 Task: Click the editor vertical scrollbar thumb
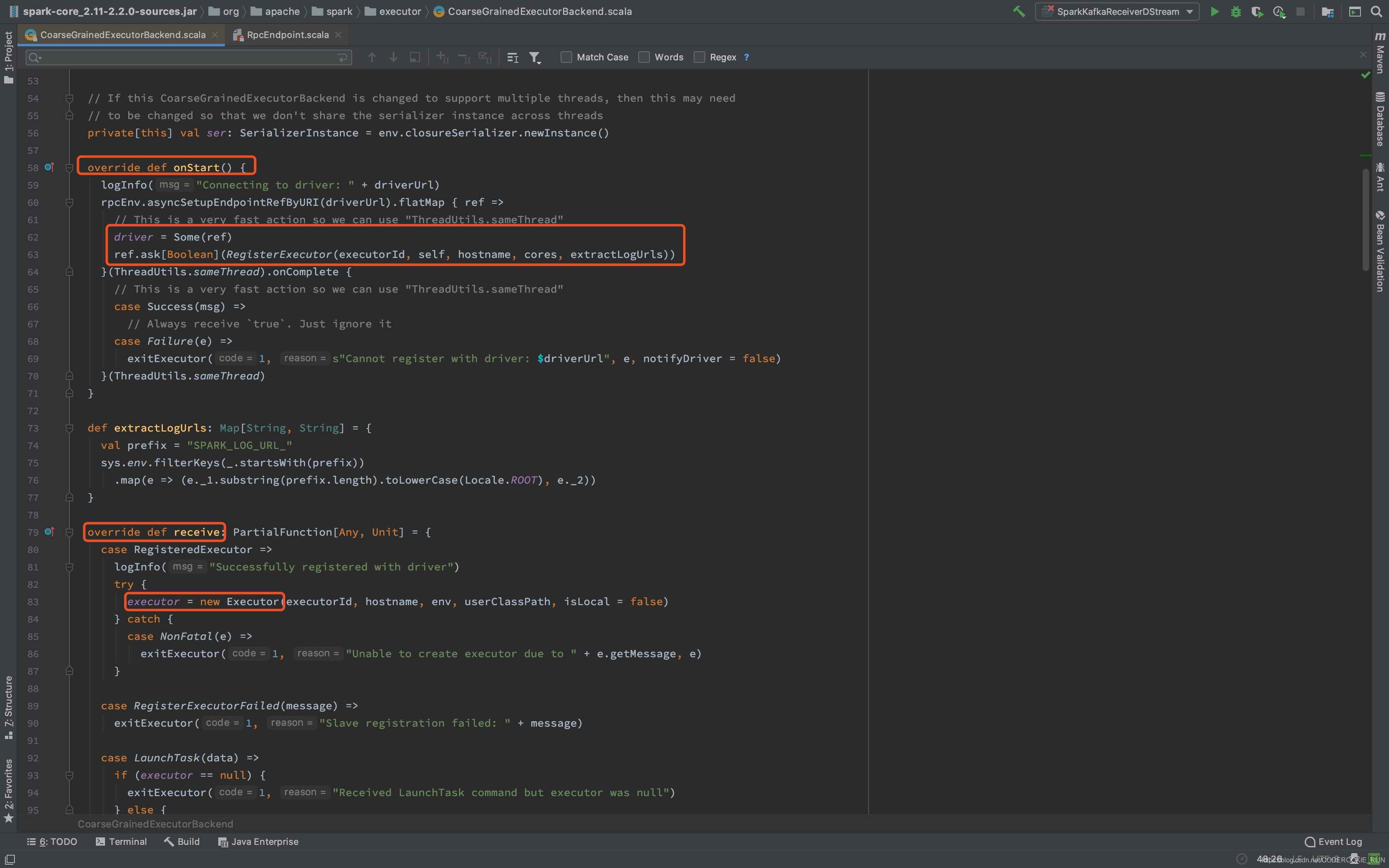click(1365, 220)
